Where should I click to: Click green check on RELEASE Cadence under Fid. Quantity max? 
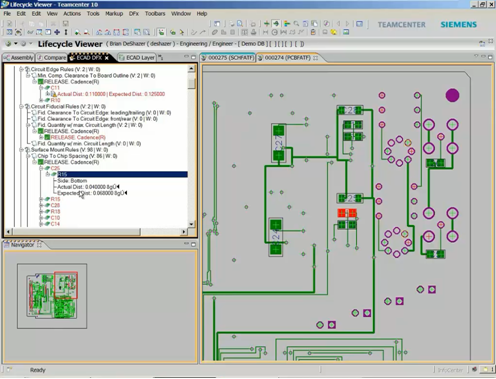(x=40, y=131)
